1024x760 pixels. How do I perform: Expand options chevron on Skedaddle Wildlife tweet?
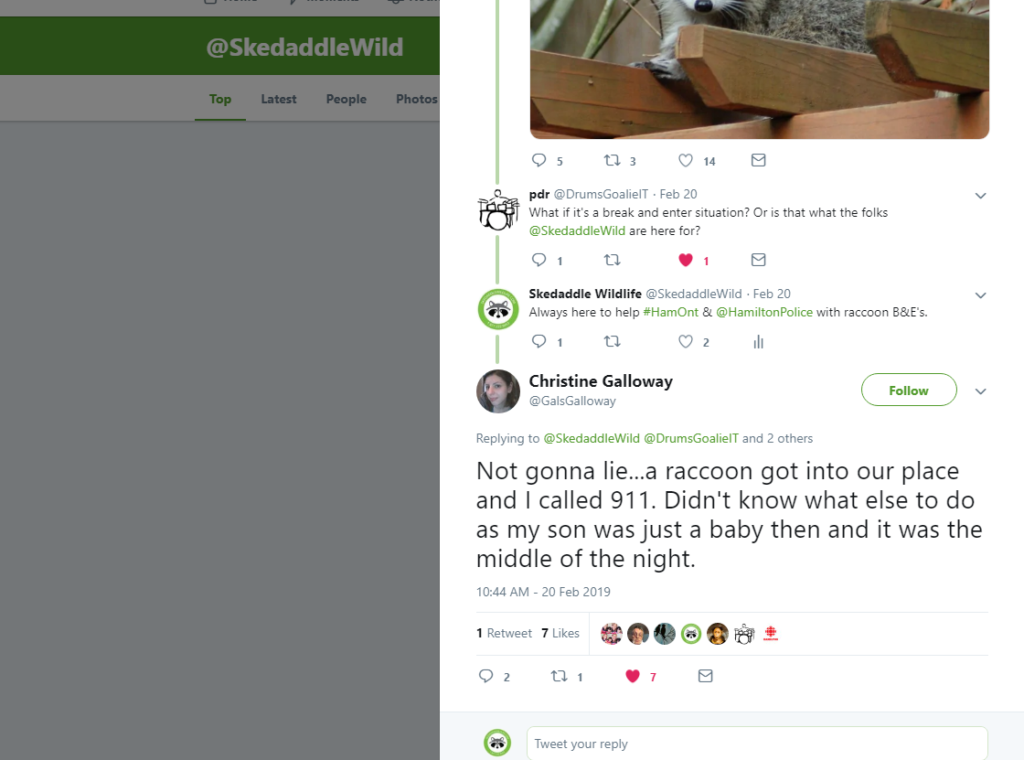(x=980, y=295)
